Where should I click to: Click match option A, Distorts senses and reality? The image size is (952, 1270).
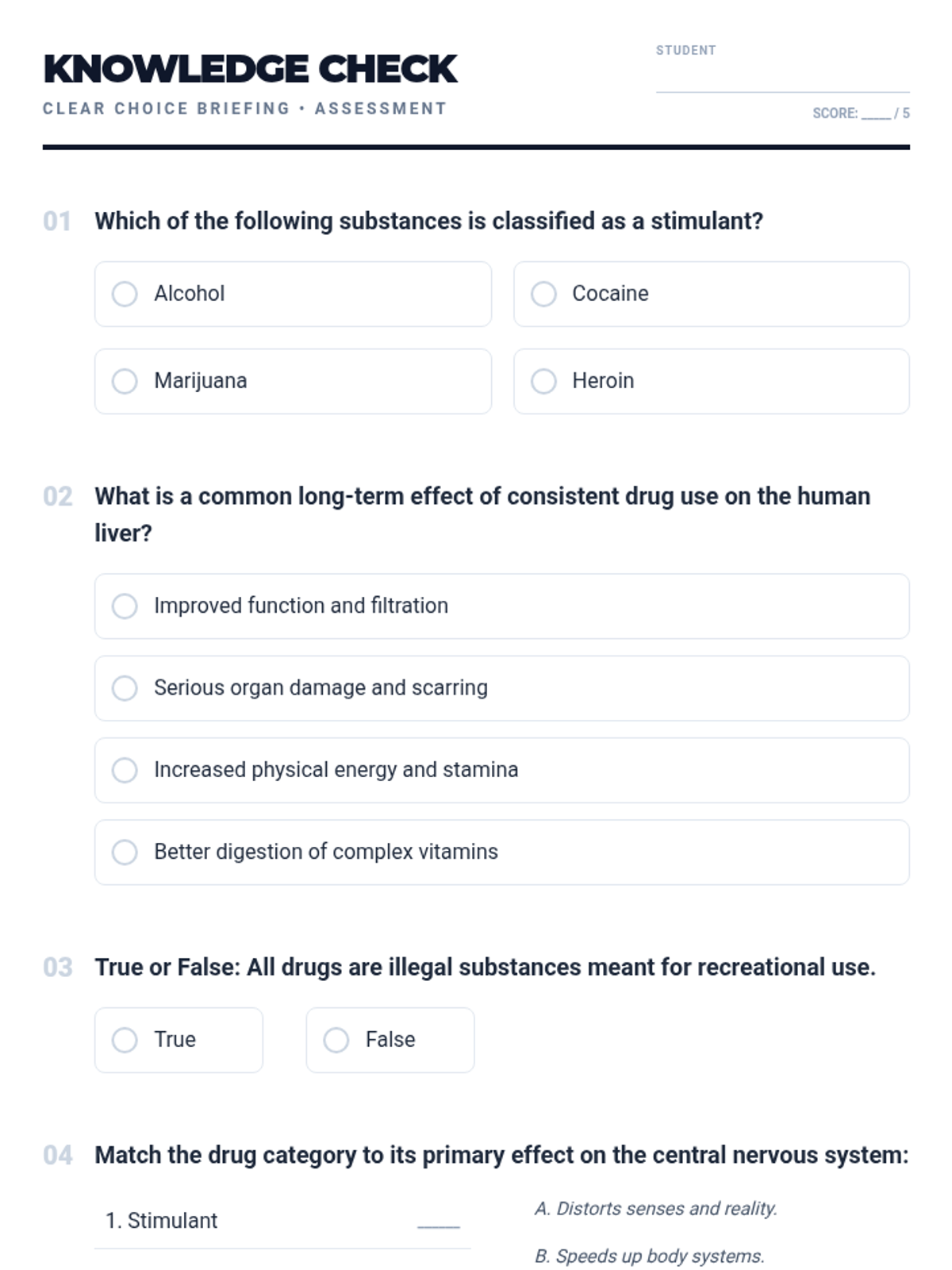tap(655, 1208)
